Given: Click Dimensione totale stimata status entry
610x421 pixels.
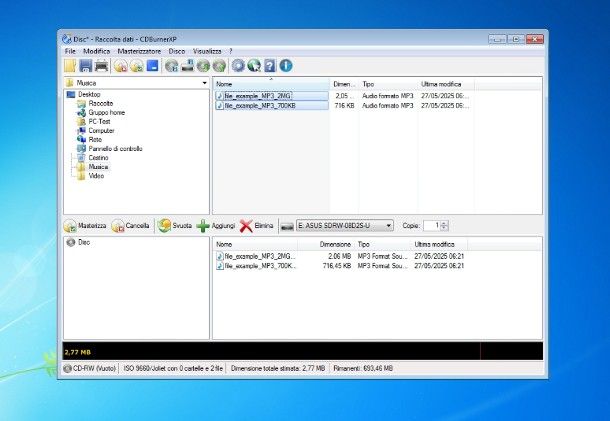Looking at the screenshot, I should [x=278, y=368].
